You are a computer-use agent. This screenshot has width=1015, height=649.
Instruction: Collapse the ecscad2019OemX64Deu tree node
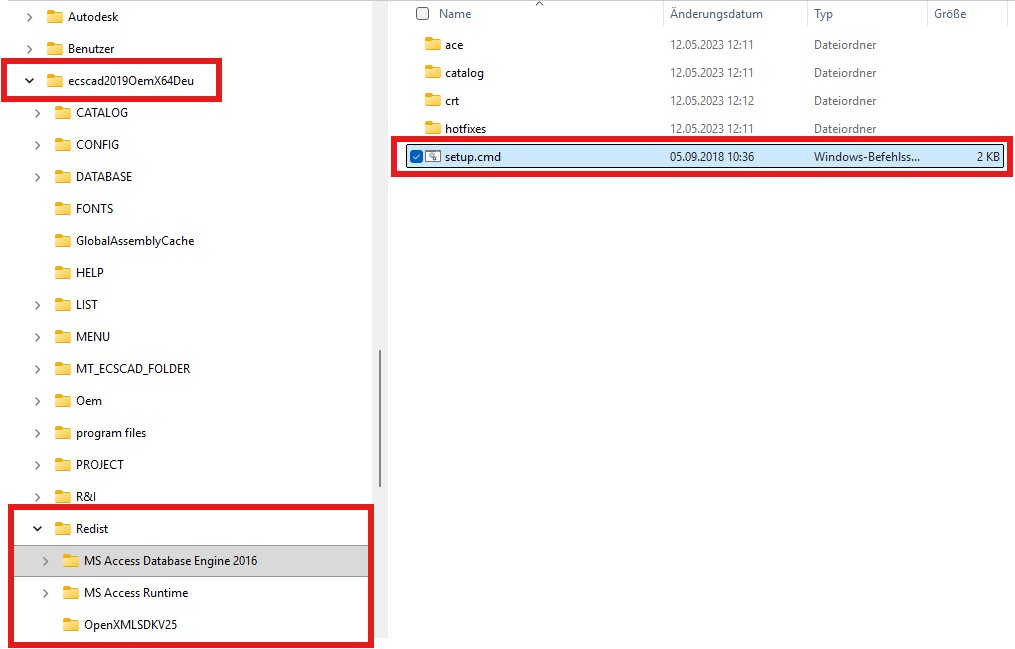click(x=29, y=81)
